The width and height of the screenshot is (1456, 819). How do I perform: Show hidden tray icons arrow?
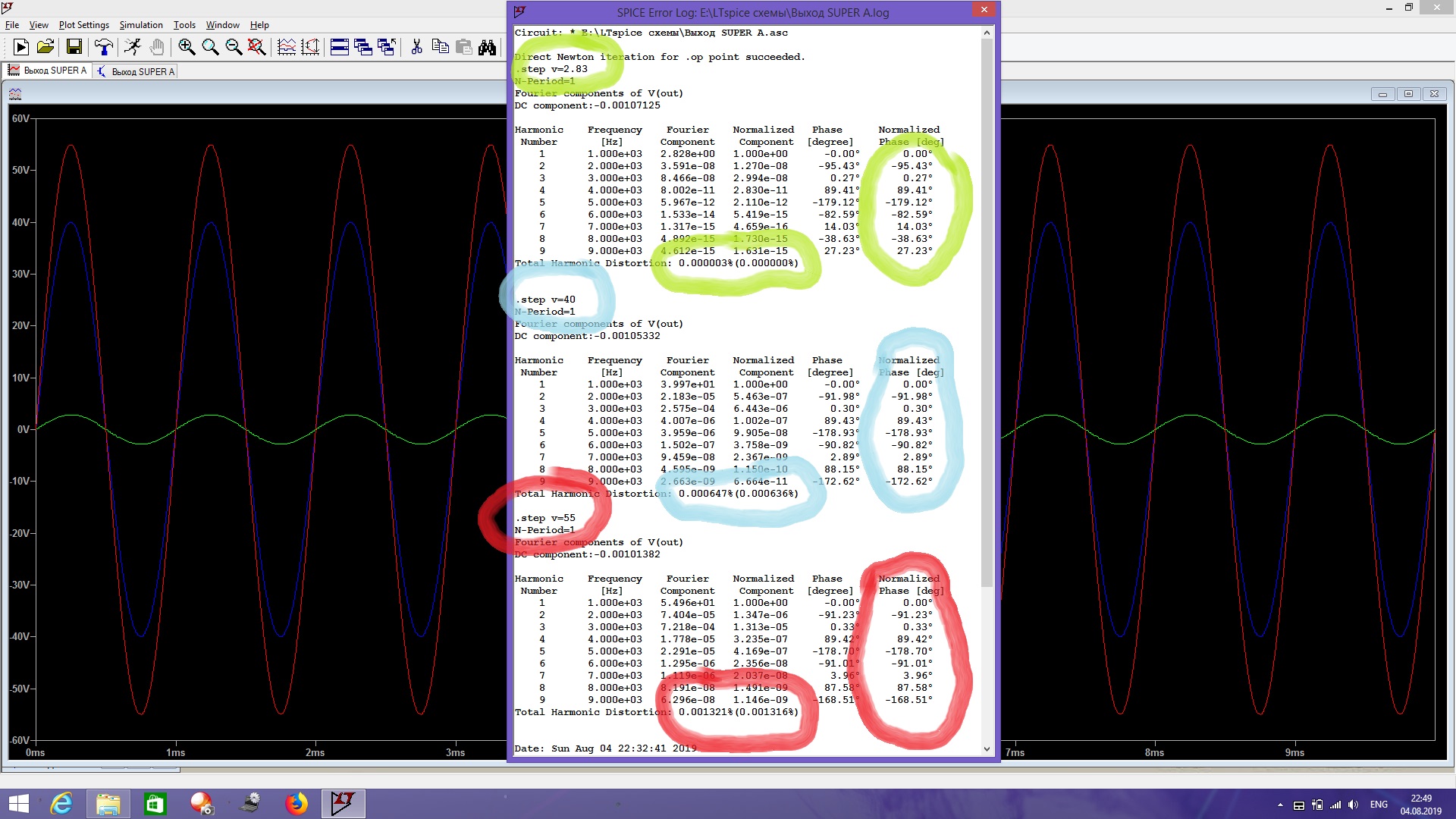point(1280,805)
